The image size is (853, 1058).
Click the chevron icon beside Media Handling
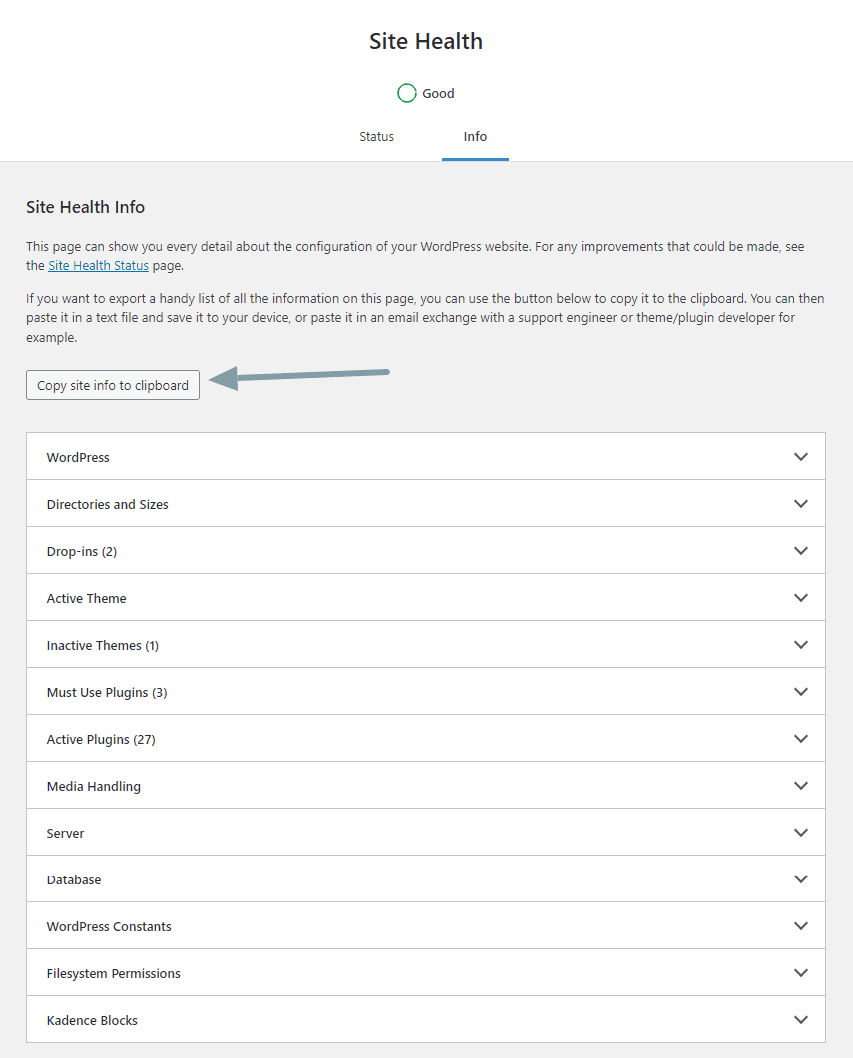(800, 786)
